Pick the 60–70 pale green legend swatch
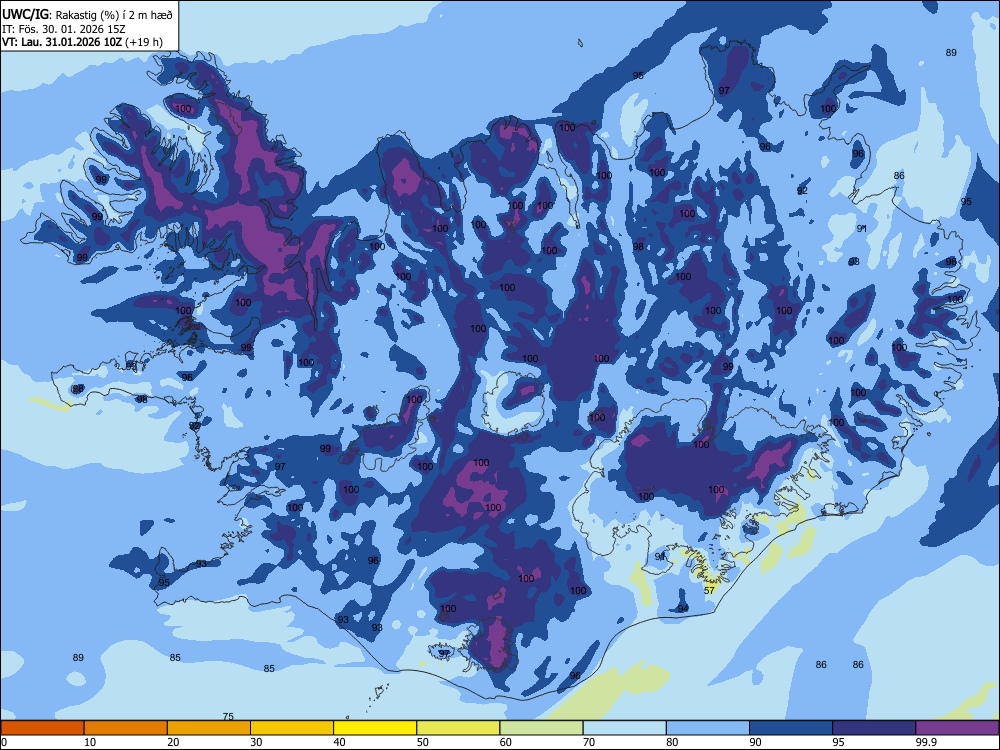This screenshot has height=750, width=1000. [541, 728]
